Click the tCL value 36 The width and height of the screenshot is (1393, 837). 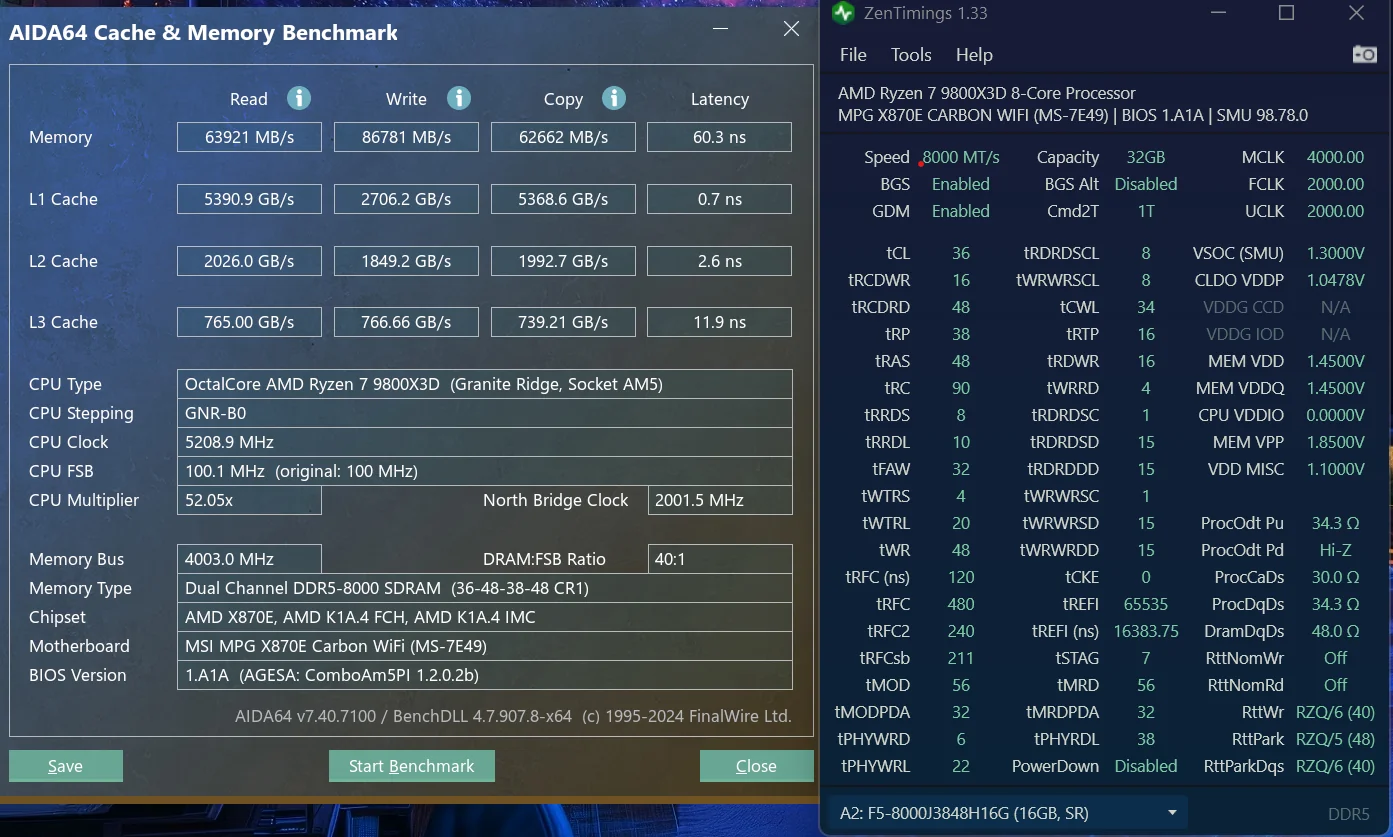(x=961, y=253)
